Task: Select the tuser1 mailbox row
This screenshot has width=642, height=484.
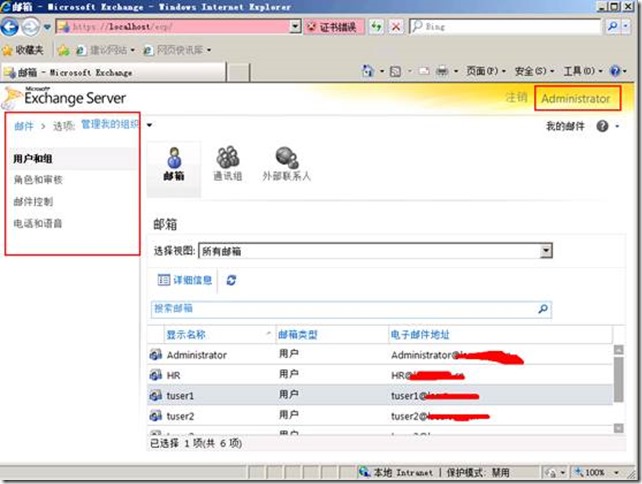Action: point(380,395)
